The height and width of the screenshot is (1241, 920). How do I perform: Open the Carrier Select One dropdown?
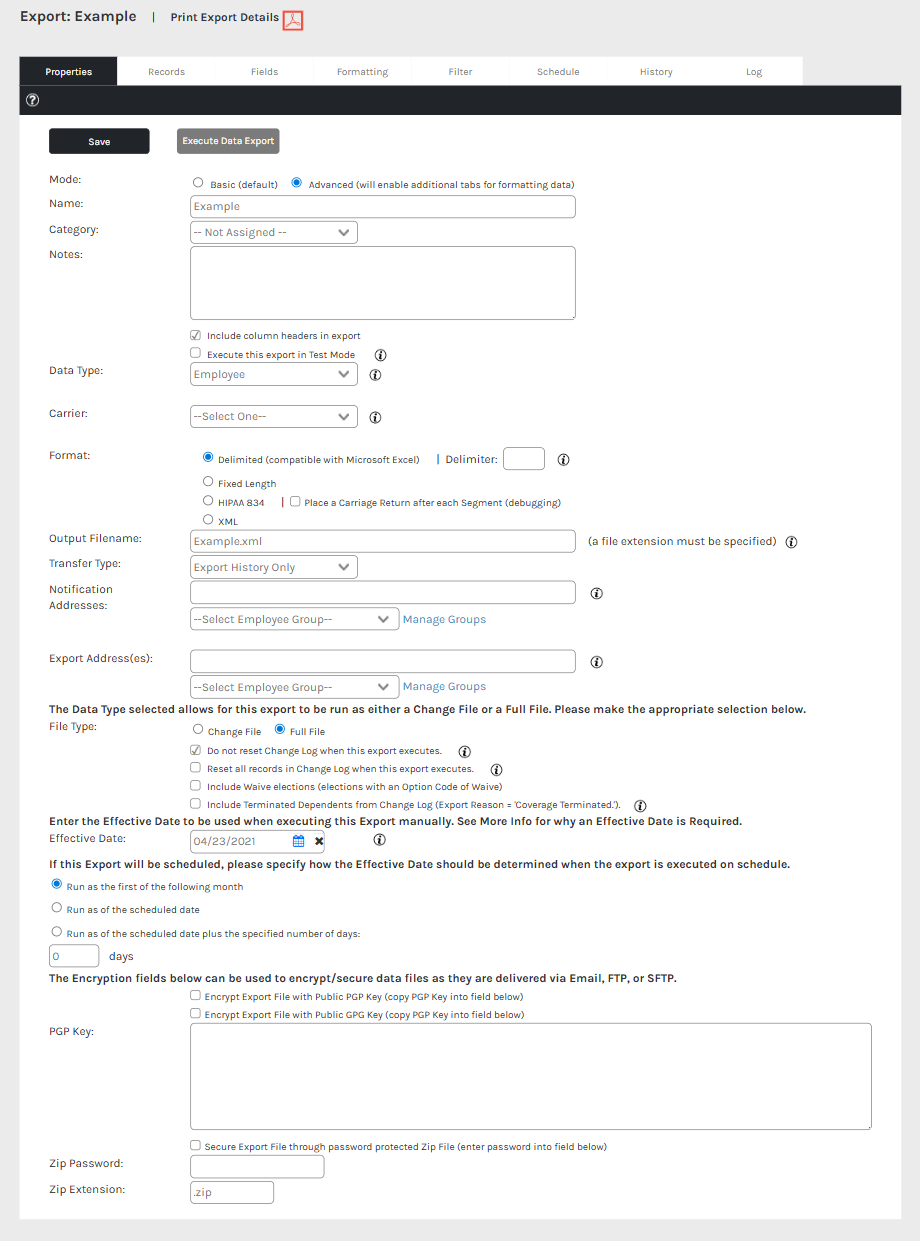coord(273,417)
